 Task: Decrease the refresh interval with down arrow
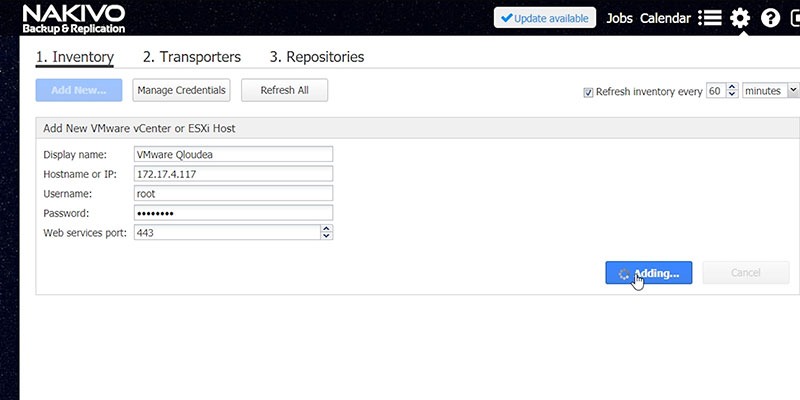point(732,94)
